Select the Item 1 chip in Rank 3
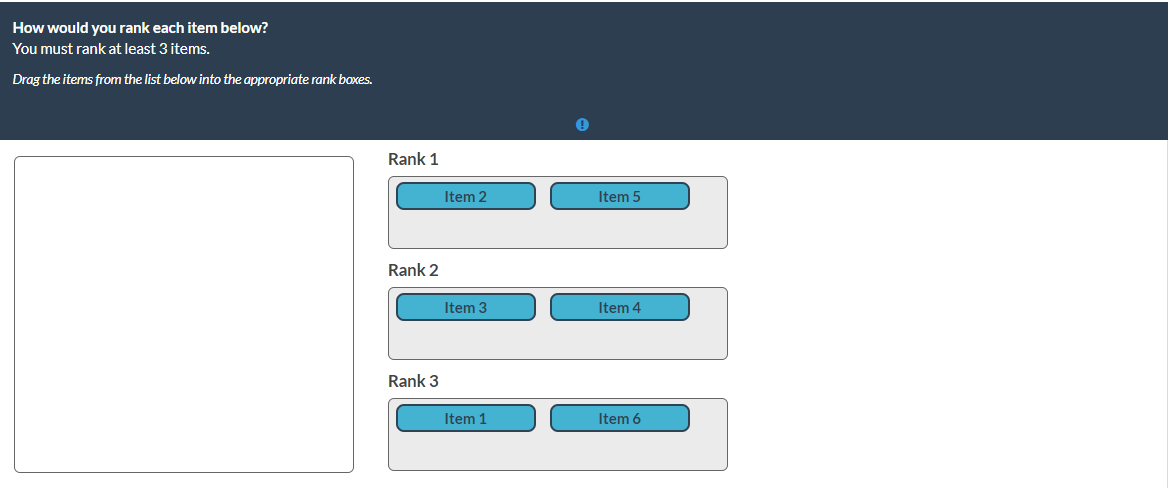 tap(465, 418)
